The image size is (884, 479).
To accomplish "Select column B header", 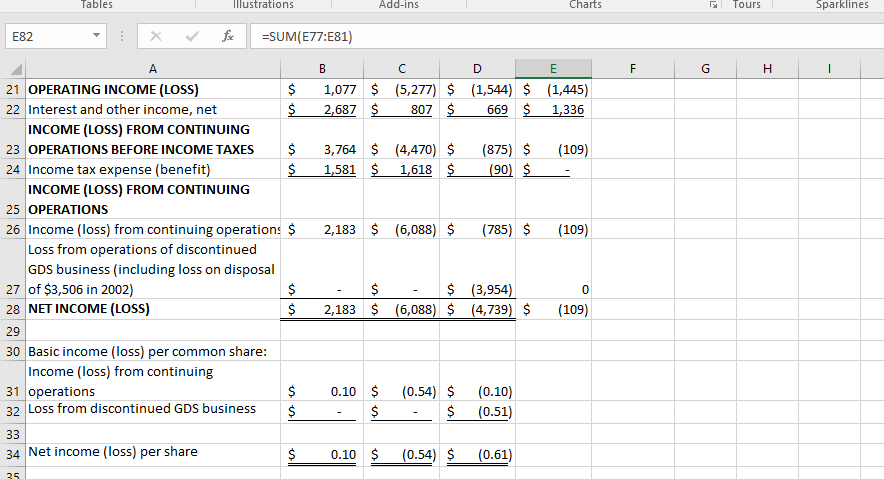I will [322, 69].
